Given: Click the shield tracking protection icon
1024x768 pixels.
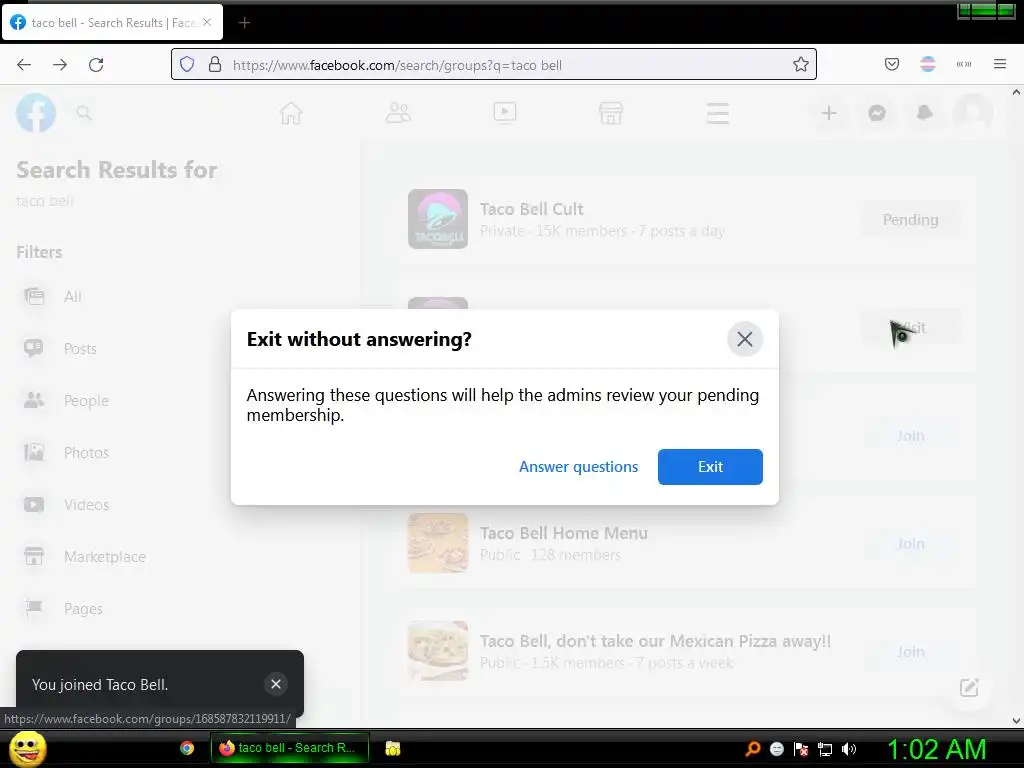Looking at the screenshot, I should click(187, 65).
